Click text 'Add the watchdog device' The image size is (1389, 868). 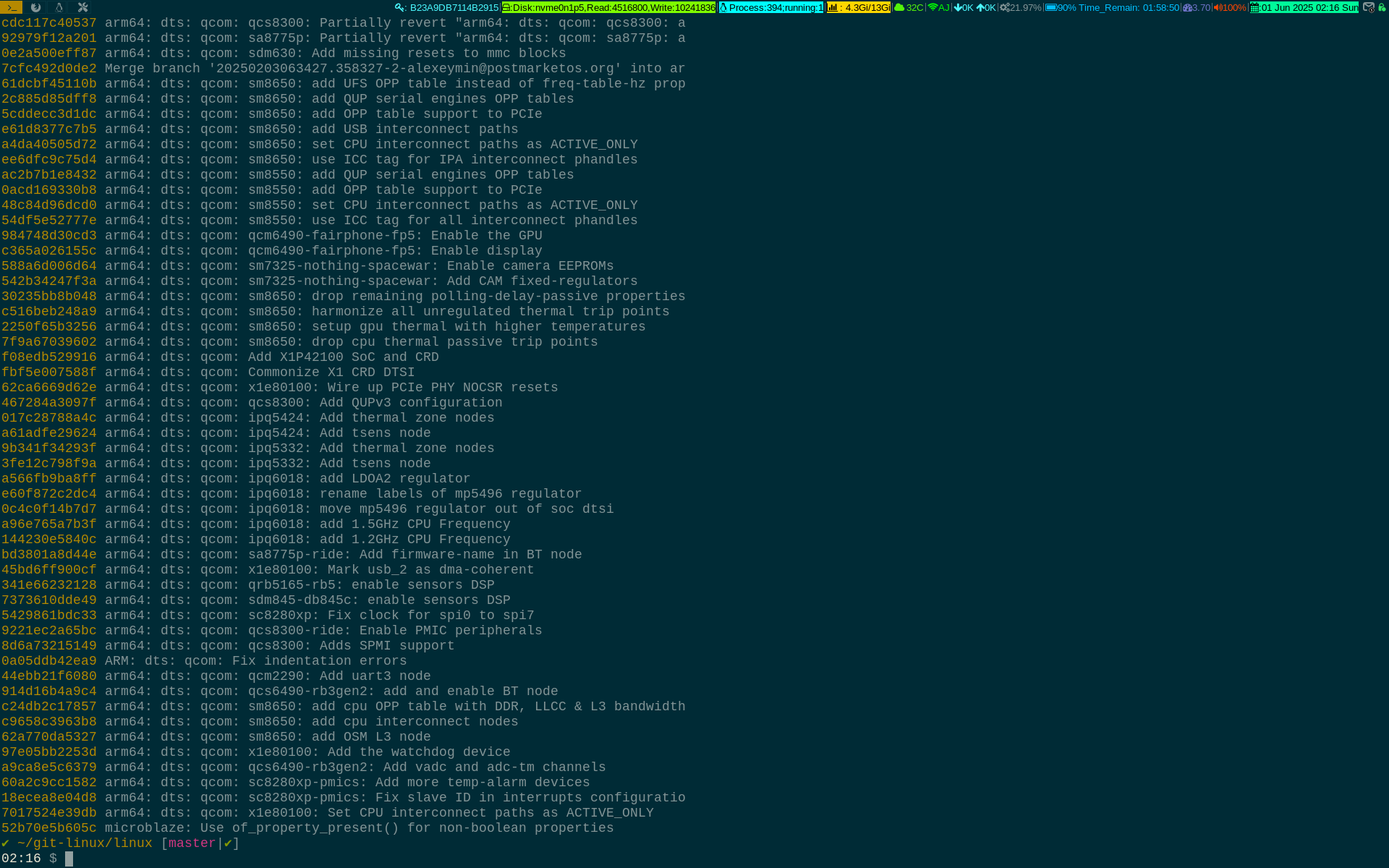coord(419,752)
